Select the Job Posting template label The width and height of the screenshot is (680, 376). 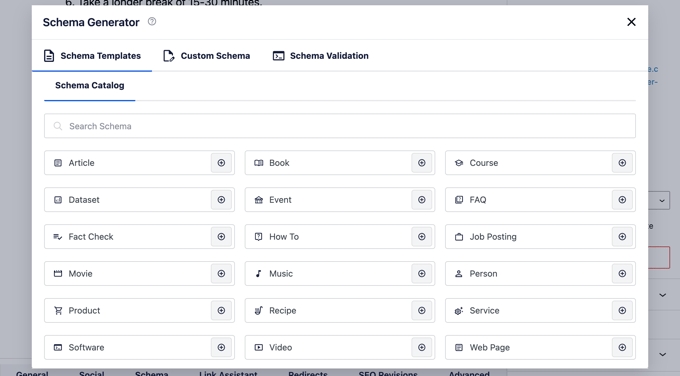[493, 237]
